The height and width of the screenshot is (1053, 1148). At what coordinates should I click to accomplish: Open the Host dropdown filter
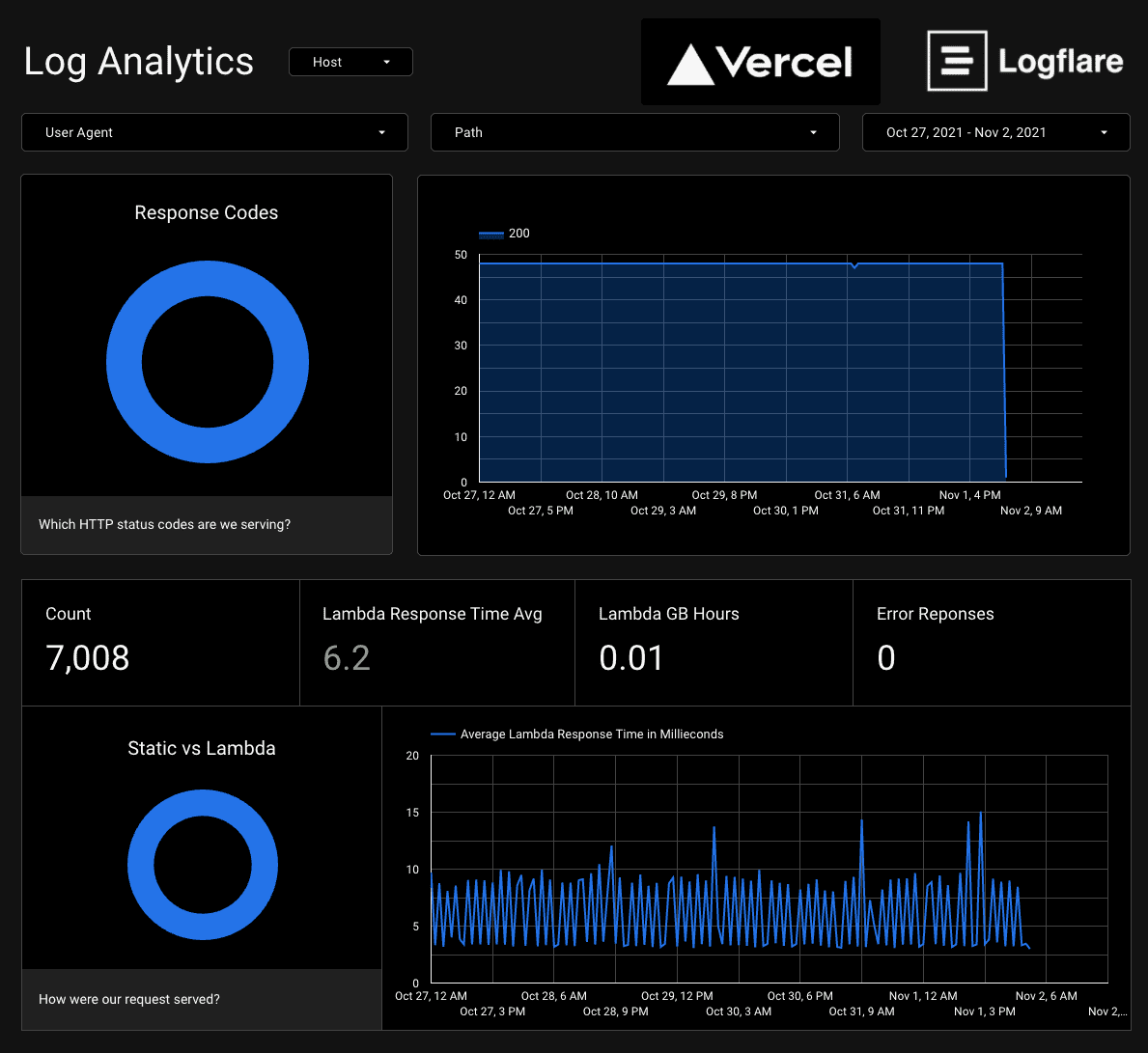coord(350,62)
